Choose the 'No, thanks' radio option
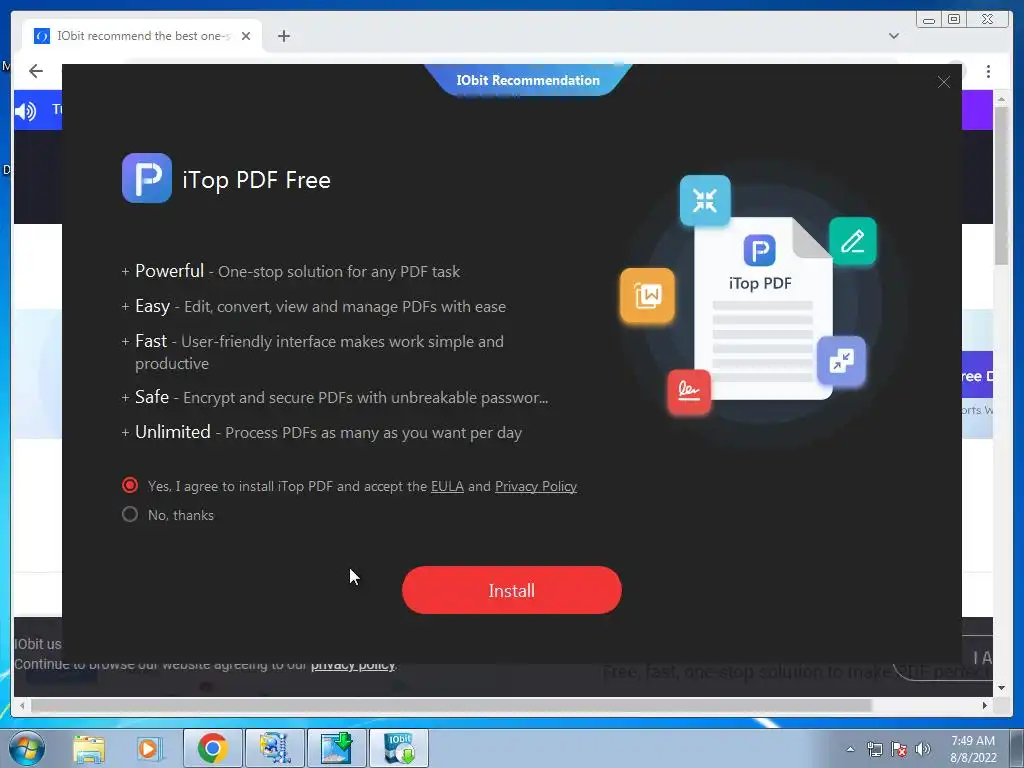 130,515
